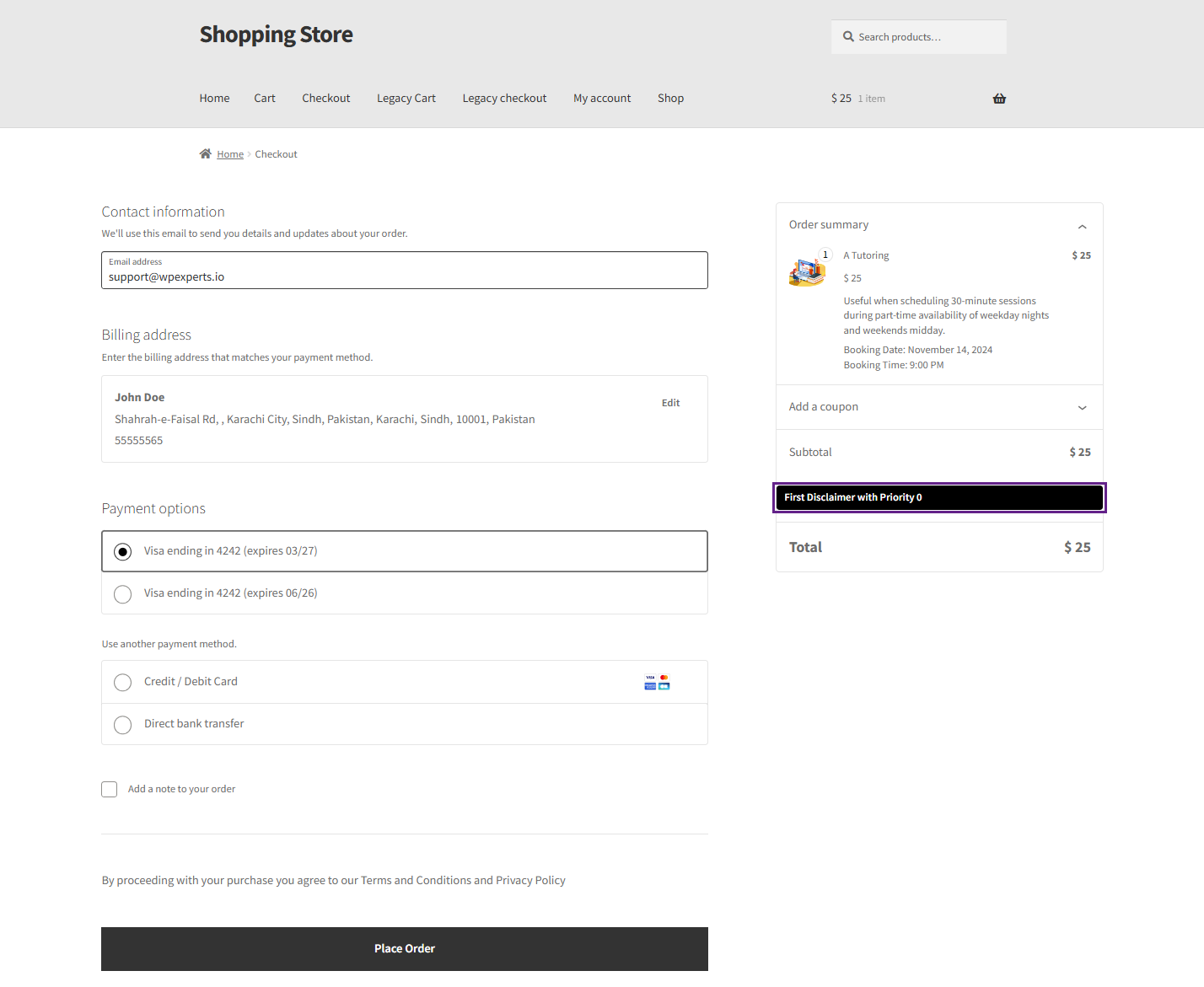The width and height of the screenshot is (1204, 987).
Task: Click the search magnifier icon
Action: point(848,37)
